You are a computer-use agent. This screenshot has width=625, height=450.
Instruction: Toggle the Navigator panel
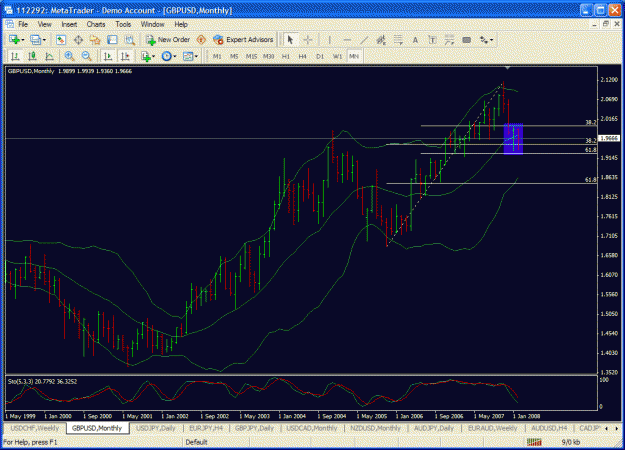(95, 40)
